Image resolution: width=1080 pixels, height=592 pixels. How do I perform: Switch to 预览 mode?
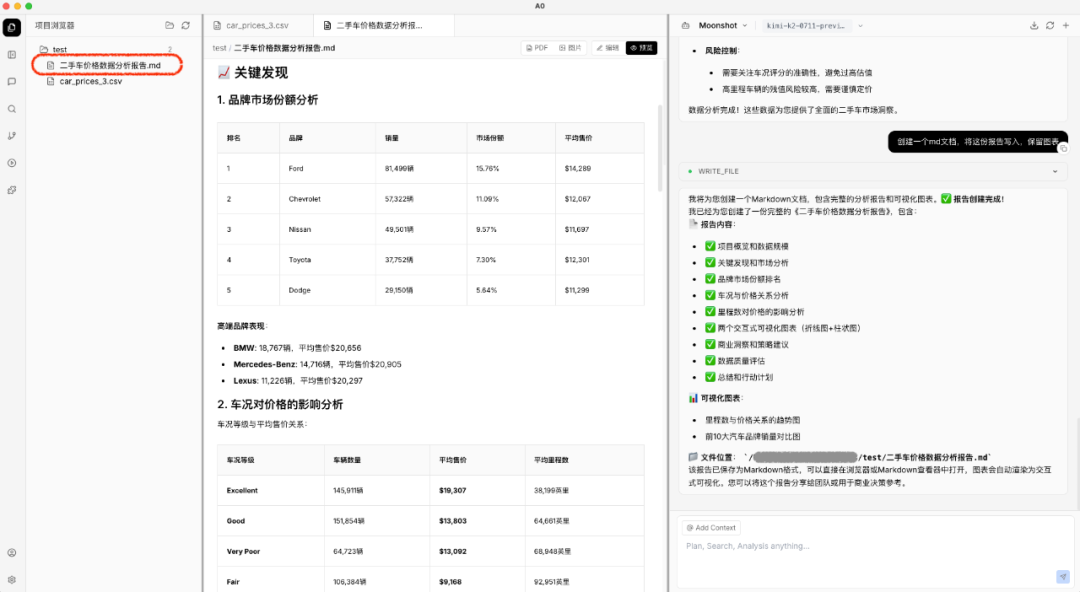point(641,48)
